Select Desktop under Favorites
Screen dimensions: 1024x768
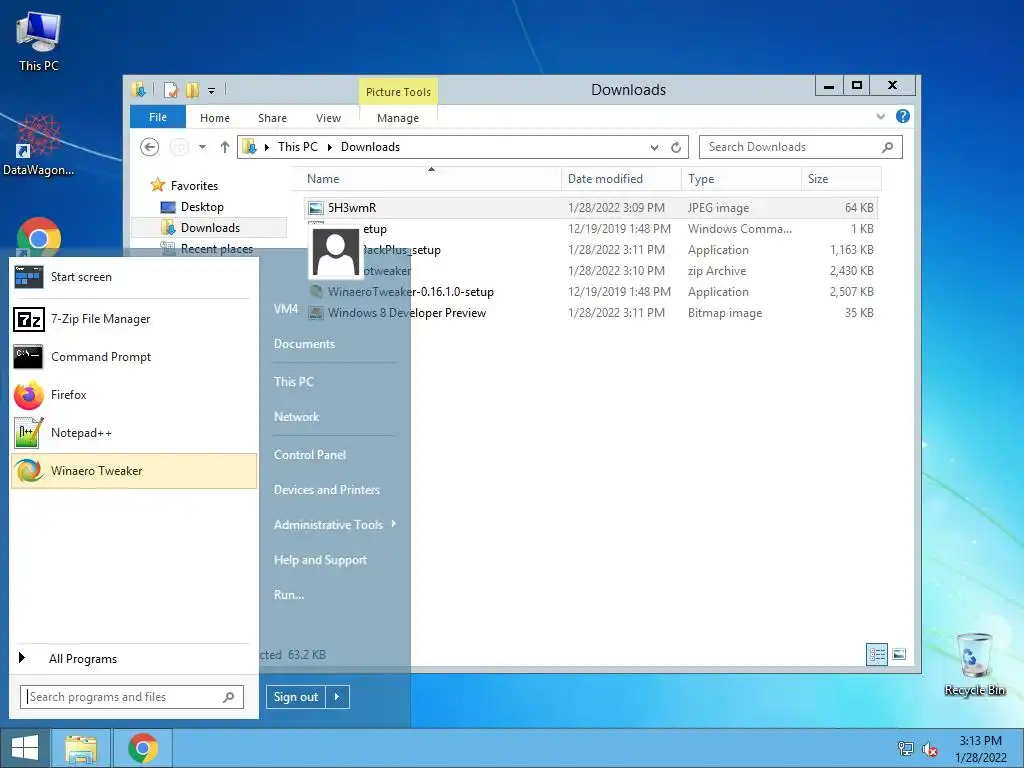(x=202, y=207)
